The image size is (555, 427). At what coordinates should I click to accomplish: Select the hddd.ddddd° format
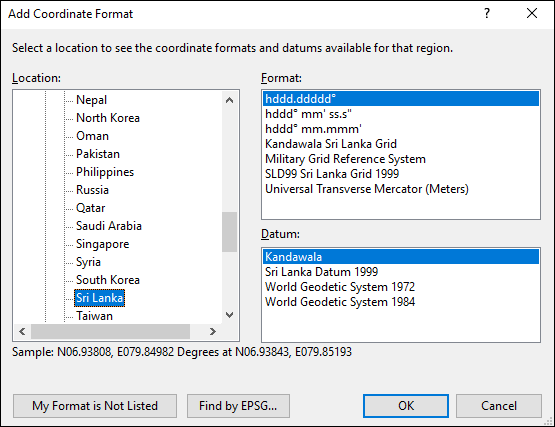click(x=401, y=99)
